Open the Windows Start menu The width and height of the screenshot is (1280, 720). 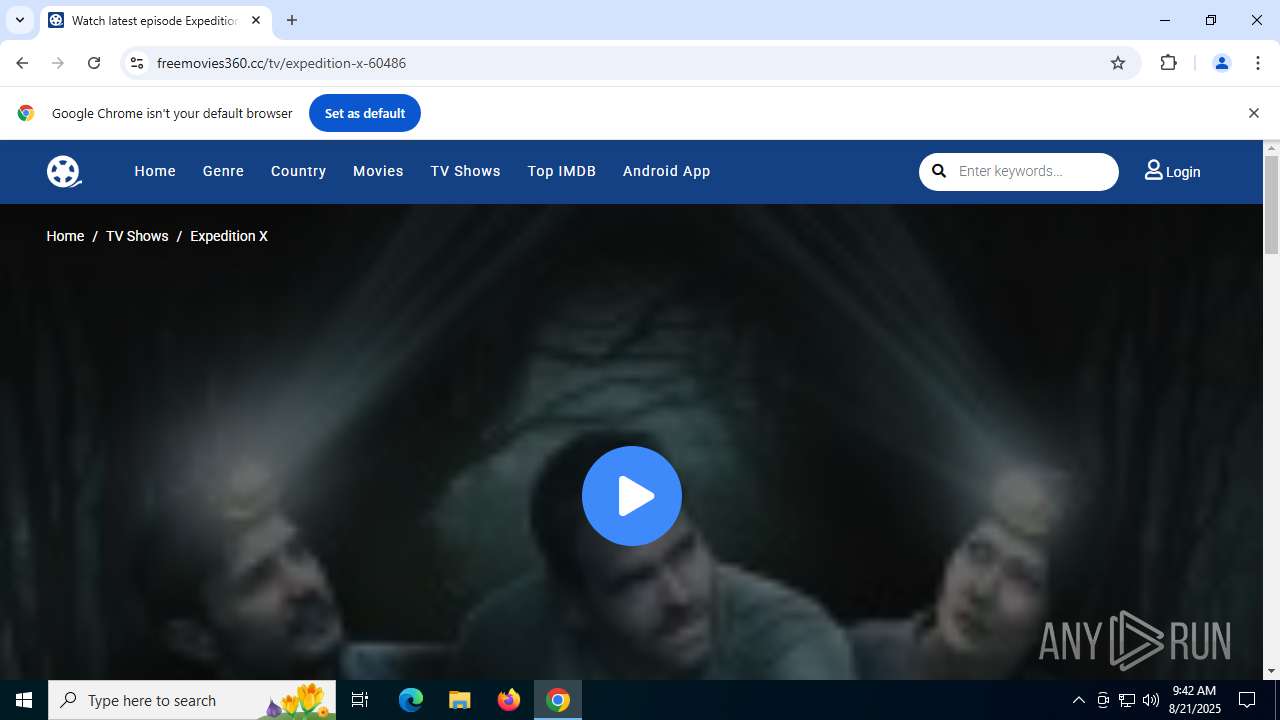coord(24,700)
